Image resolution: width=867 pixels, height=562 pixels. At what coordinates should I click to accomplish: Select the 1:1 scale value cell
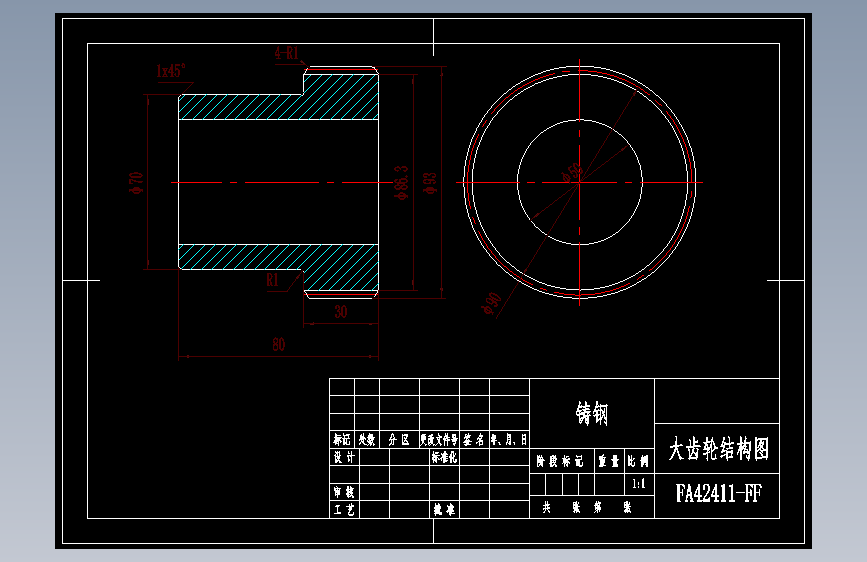[639, 484]
